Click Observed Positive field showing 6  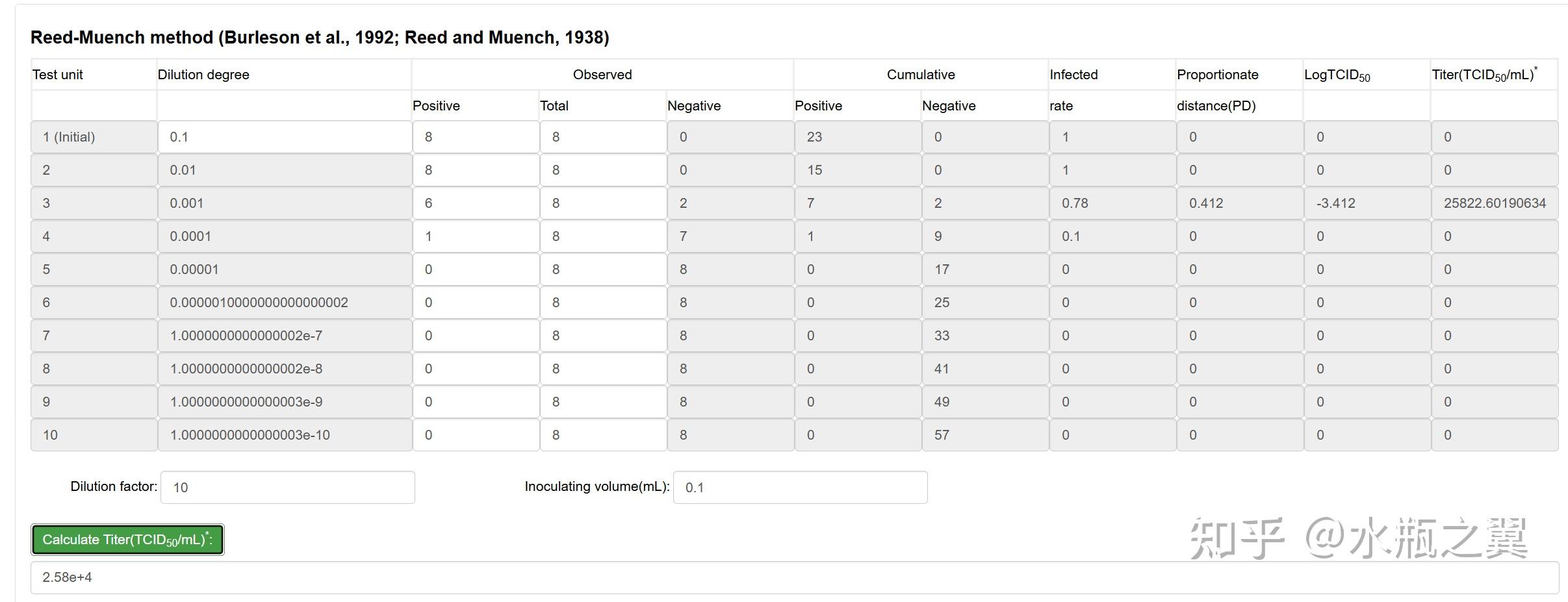coord(476,203)
